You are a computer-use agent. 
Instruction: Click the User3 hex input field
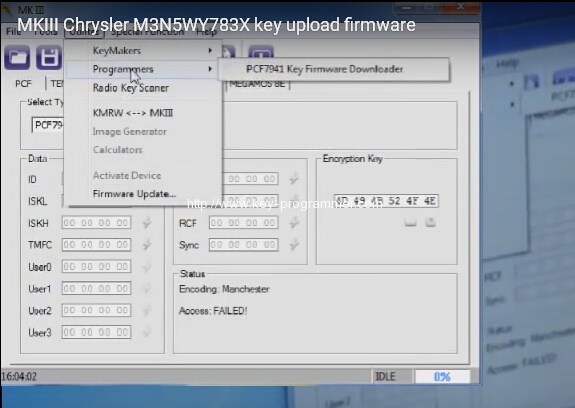(x=96, y=332)
